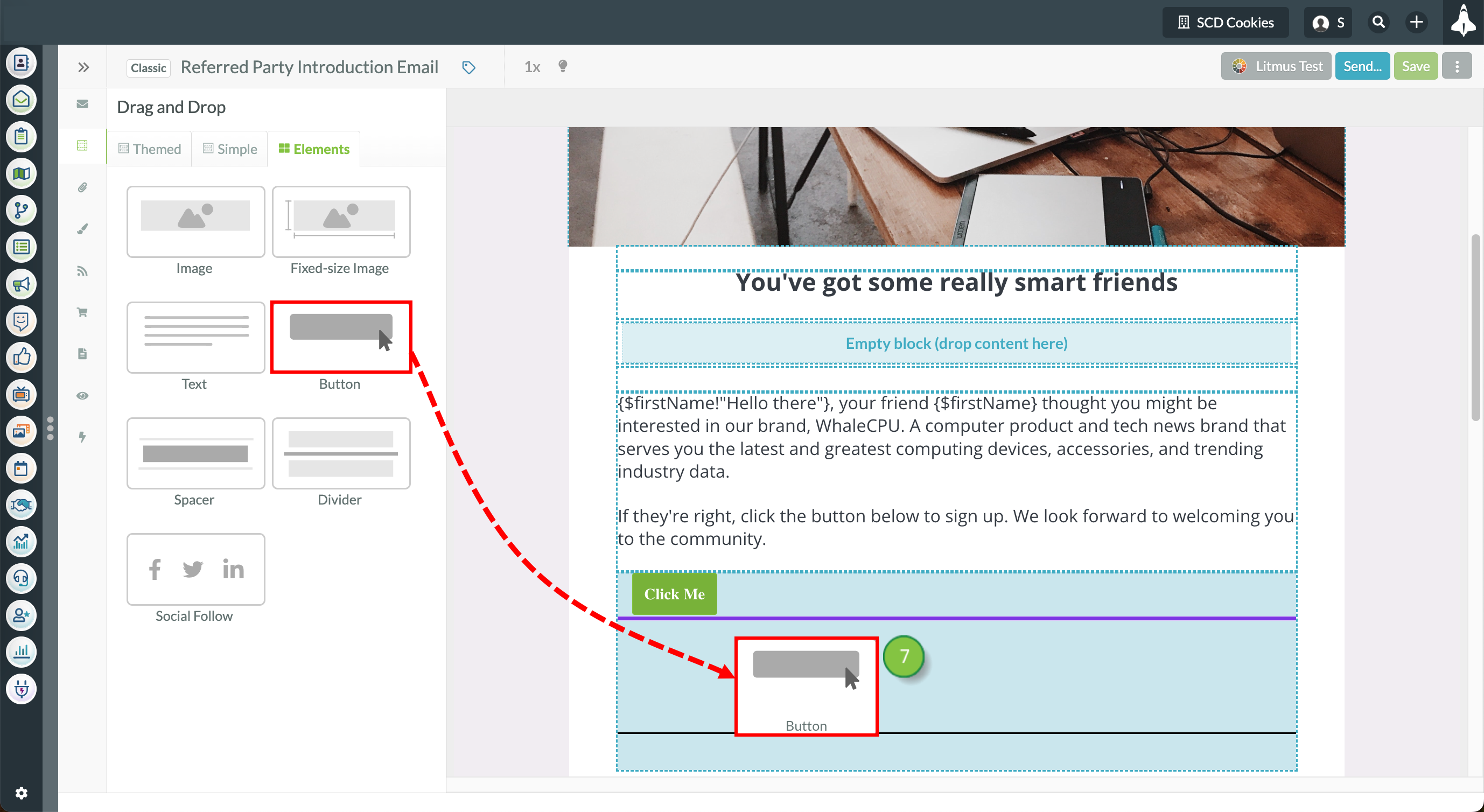Select the Spacer element tile

(x=195, y=453)
